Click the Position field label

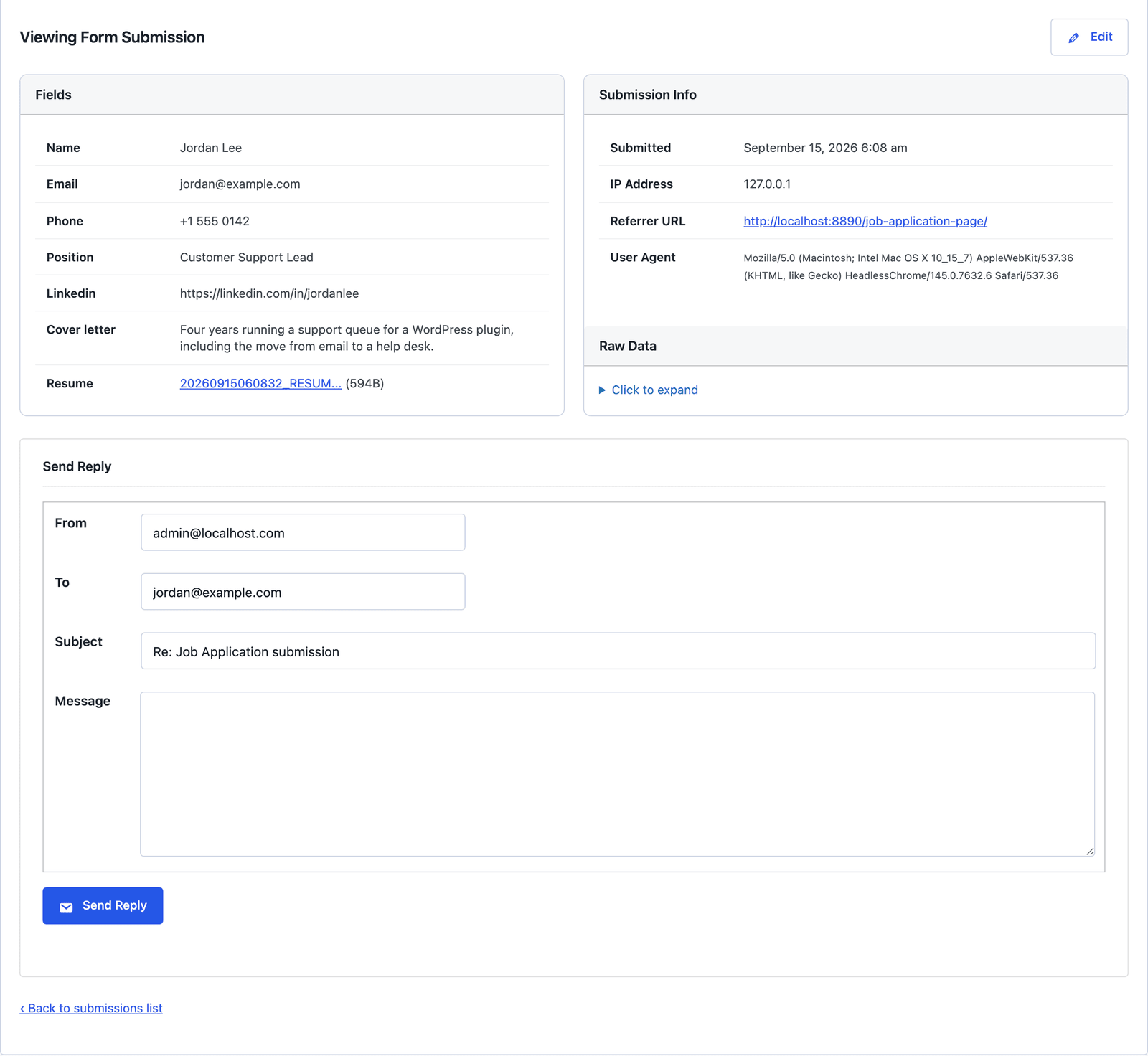70,258
